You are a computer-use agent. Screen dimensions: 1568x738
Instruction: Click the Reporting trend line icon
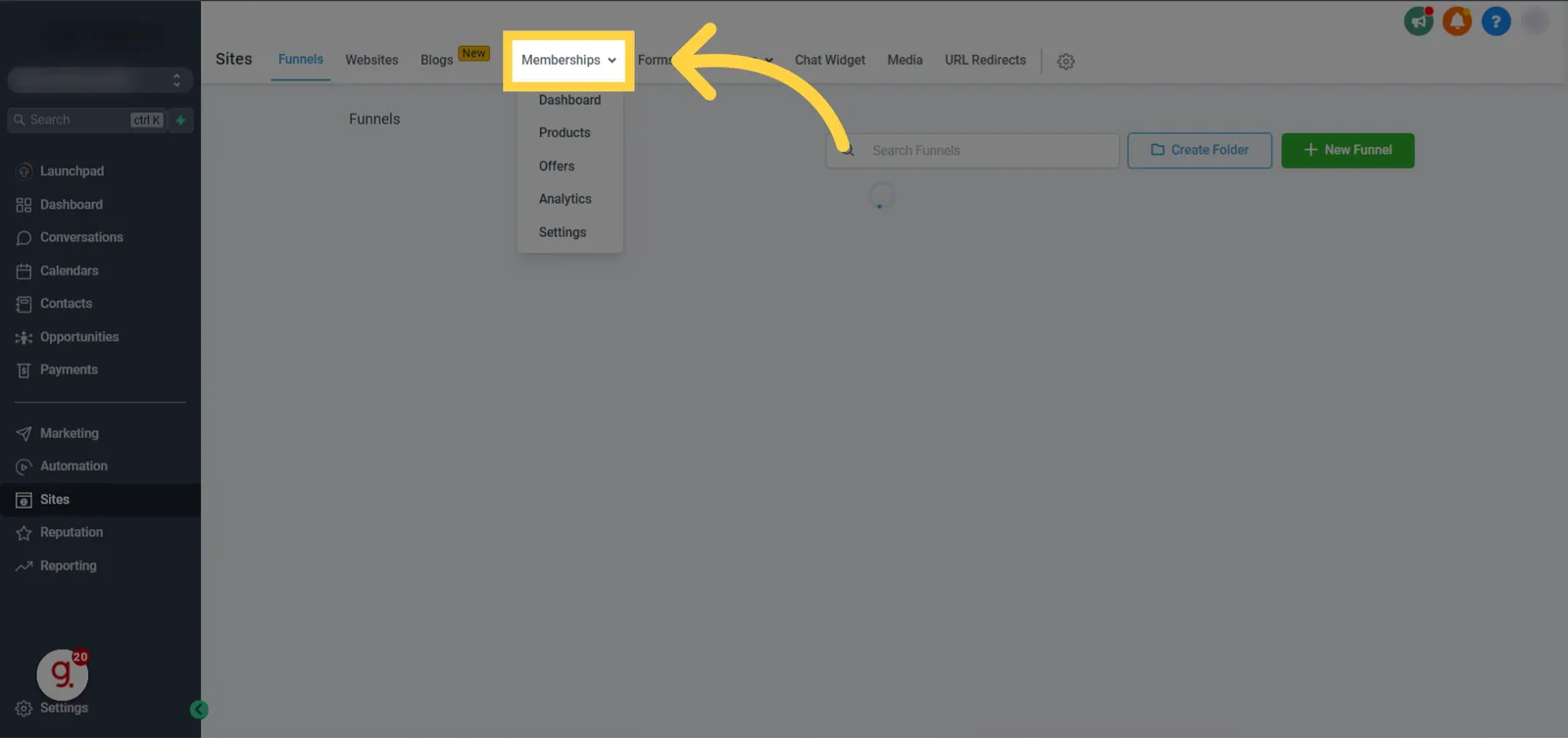click(x=24, y=566)
